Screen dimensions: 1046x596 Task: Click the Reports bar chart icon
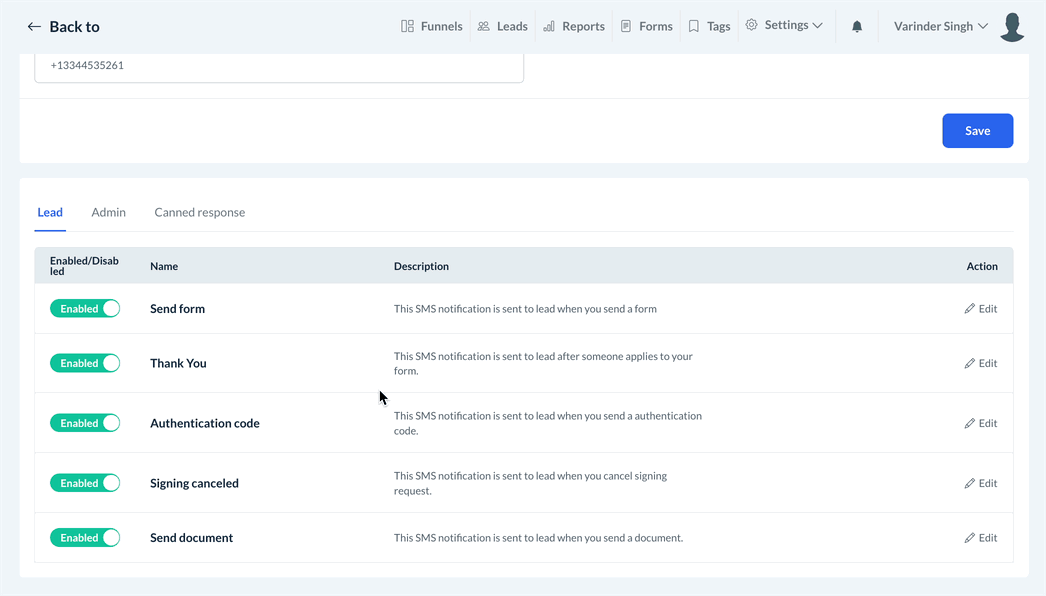click(549, 26)
